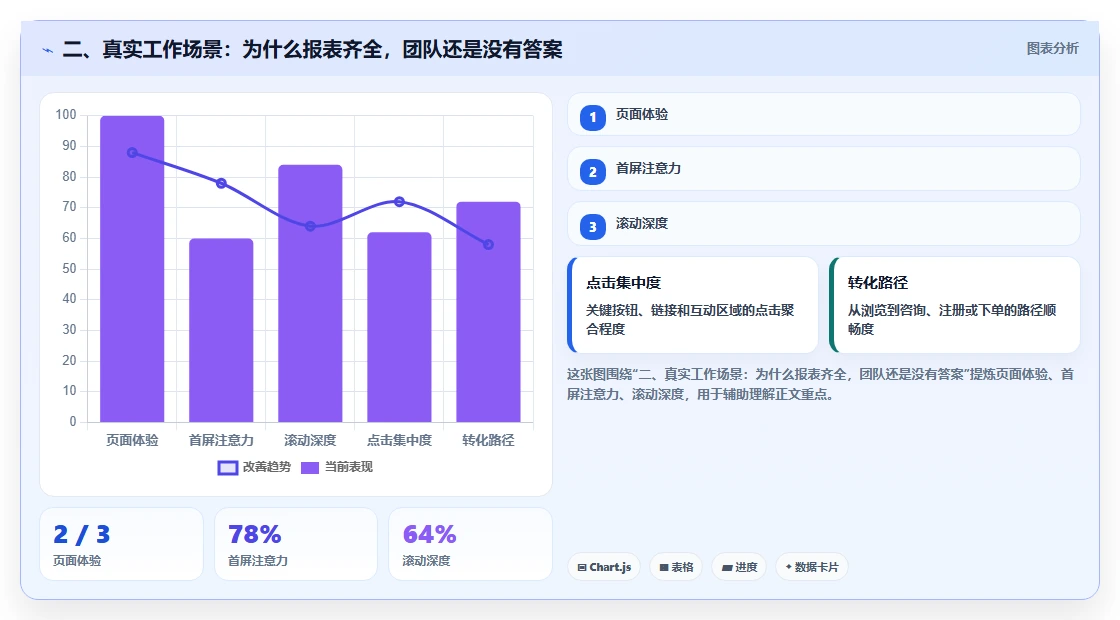Click the 50 value on the y-axis
Image resolution: width=1120 pixels, height=620 pixels.
pos(69,269)
